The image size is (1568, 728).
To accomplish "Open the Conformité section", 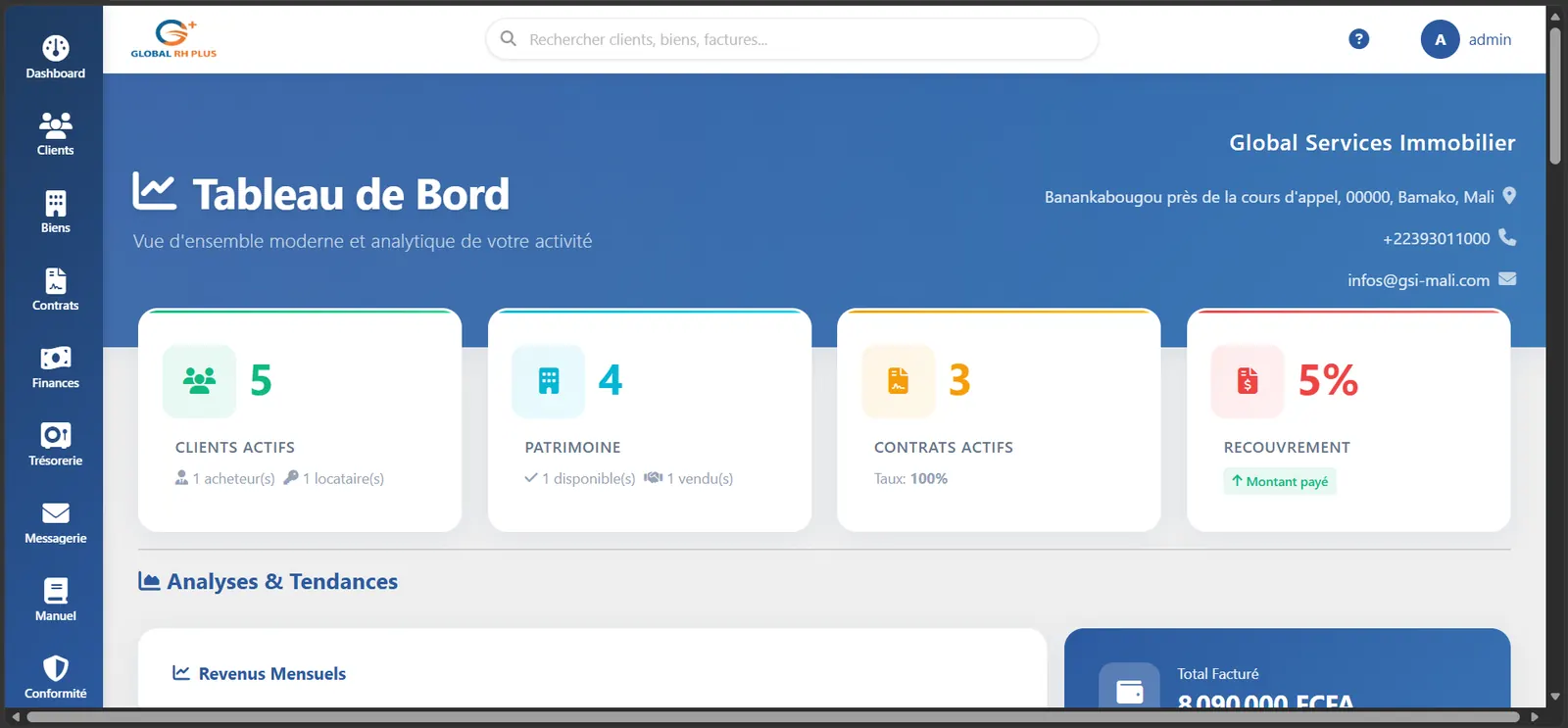I will 55,678.
